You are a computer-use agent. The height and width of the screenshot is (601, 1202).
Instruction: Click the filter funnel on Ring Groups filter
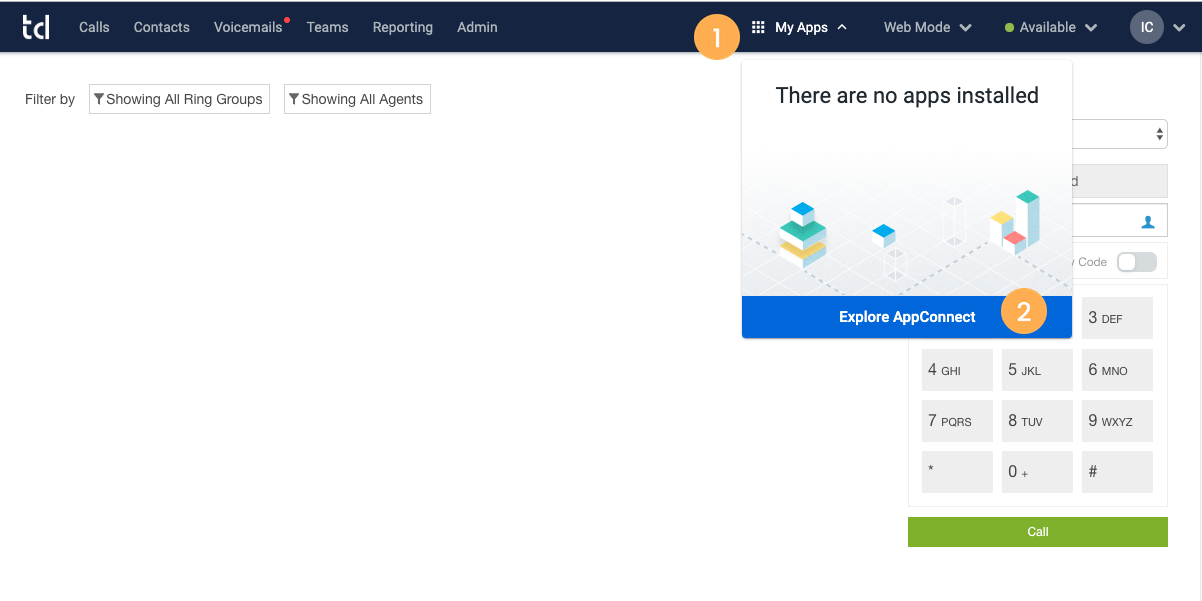(99, 98)
